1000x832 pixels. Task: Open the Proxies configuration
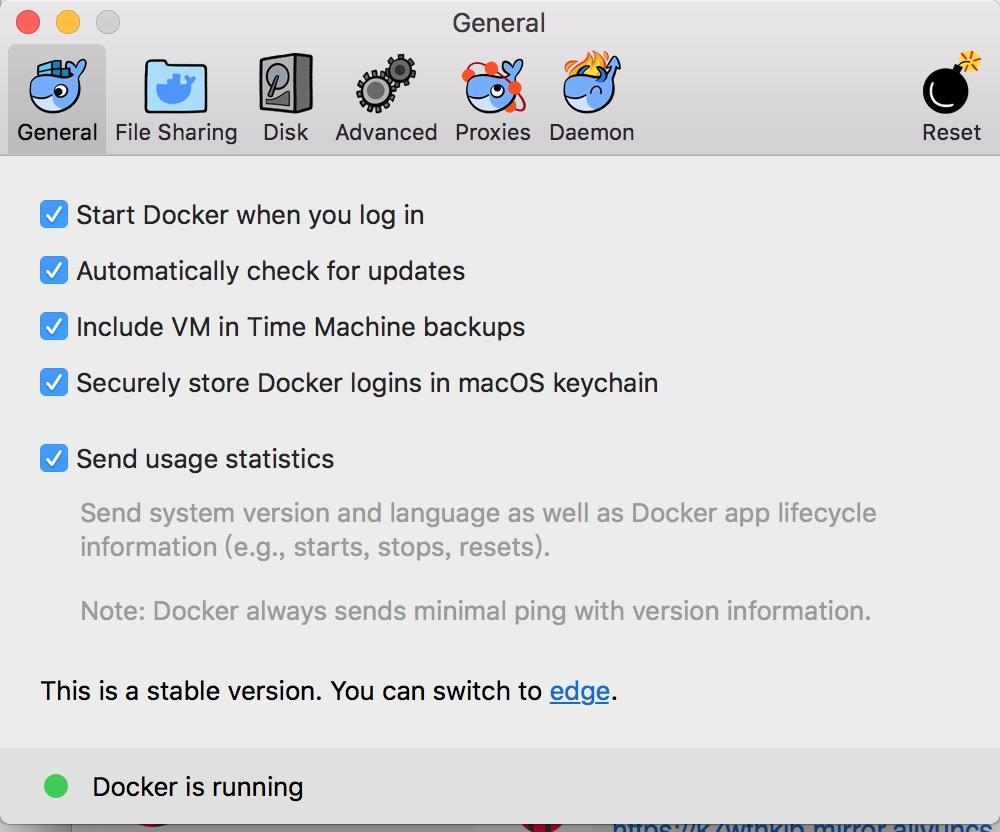(493, 97)
